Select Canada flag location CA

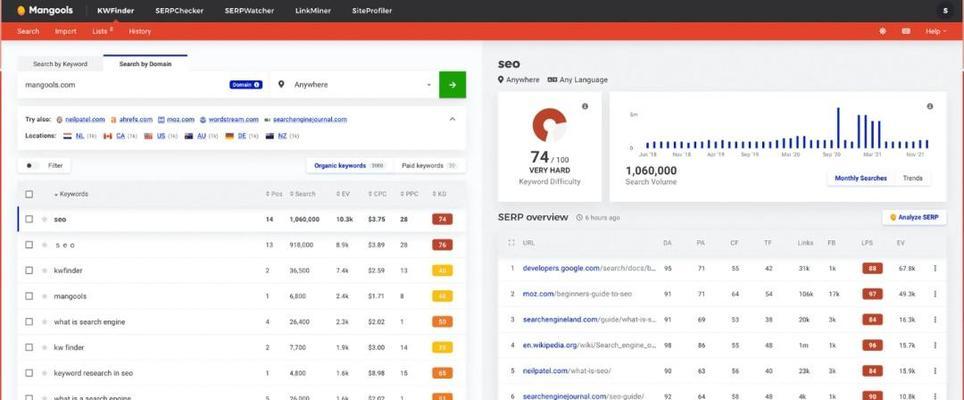pos(119,136)
